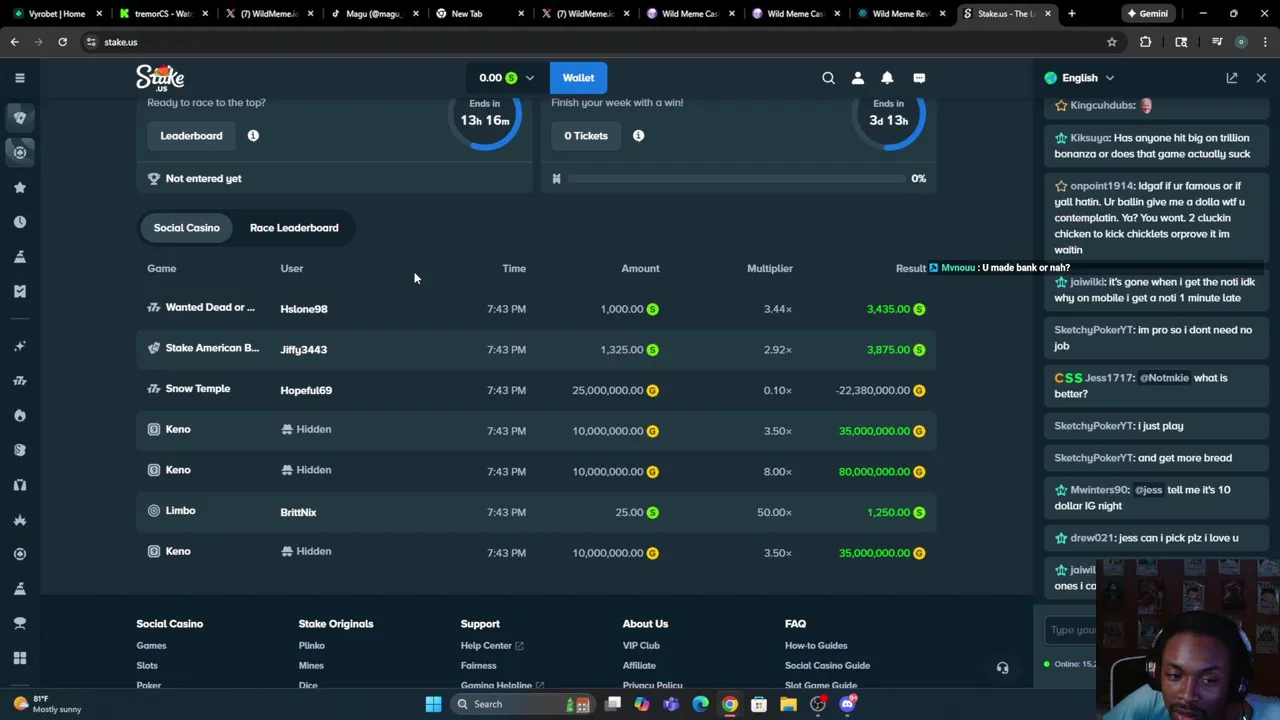This screenshot has width=1280, height=720.
Task: Open the Help Center footer link
Action: (491, 646)
